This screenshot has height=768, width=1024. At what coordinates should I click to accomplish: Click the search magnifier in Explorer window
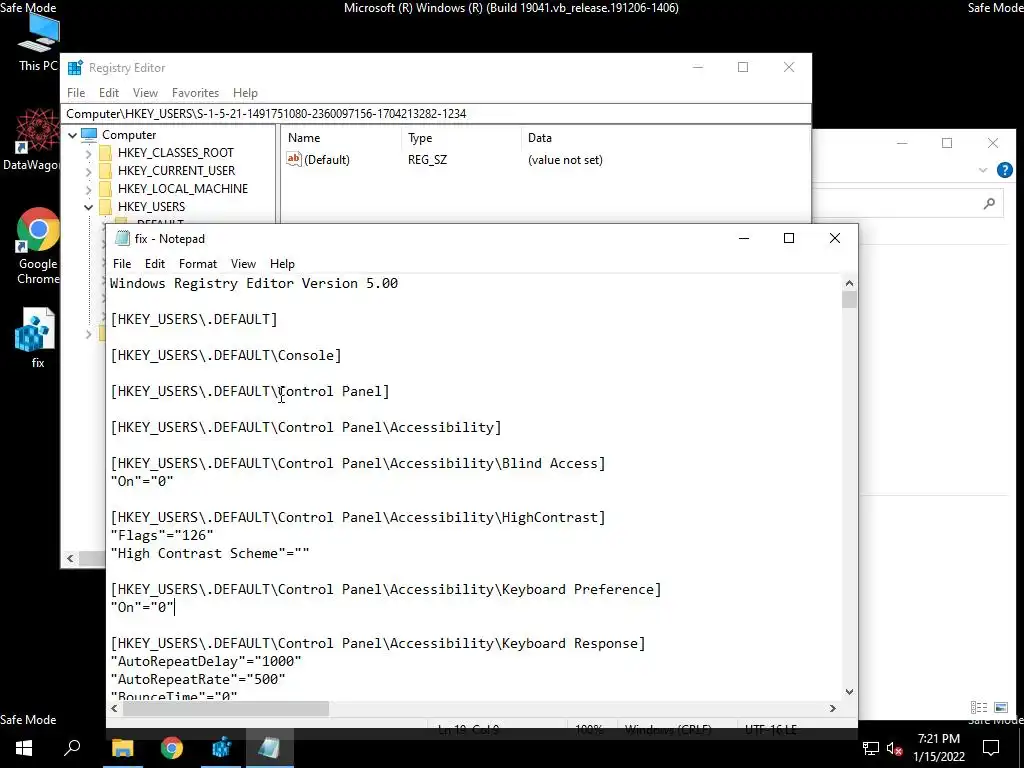(x=989, y=204)
